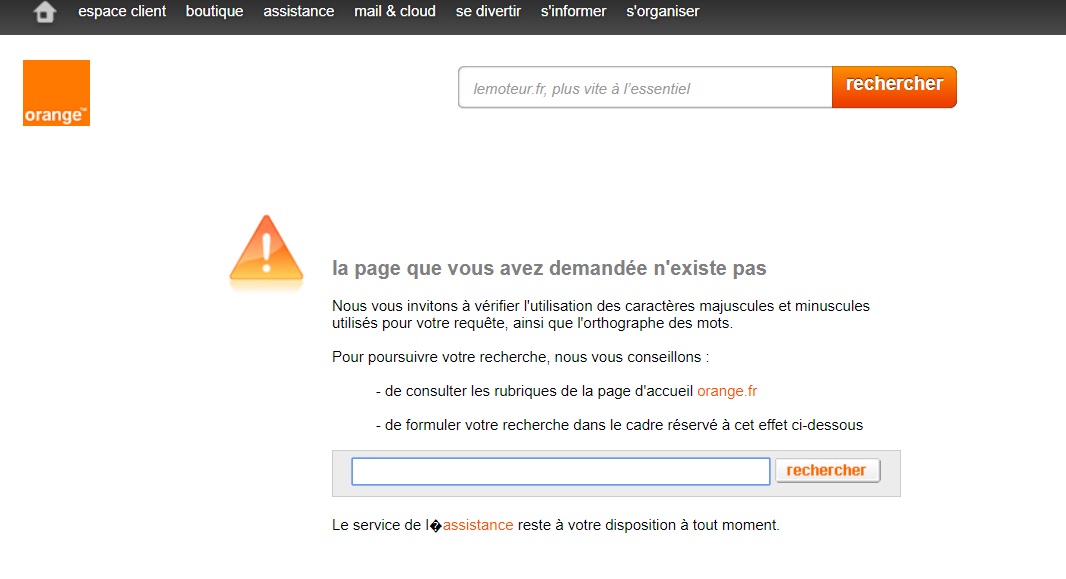Screen dimensions: 1066x579
Task: Click the heading 'la page que vous avez demandée n'existe pas'
Action: click(x=549, y=268)
